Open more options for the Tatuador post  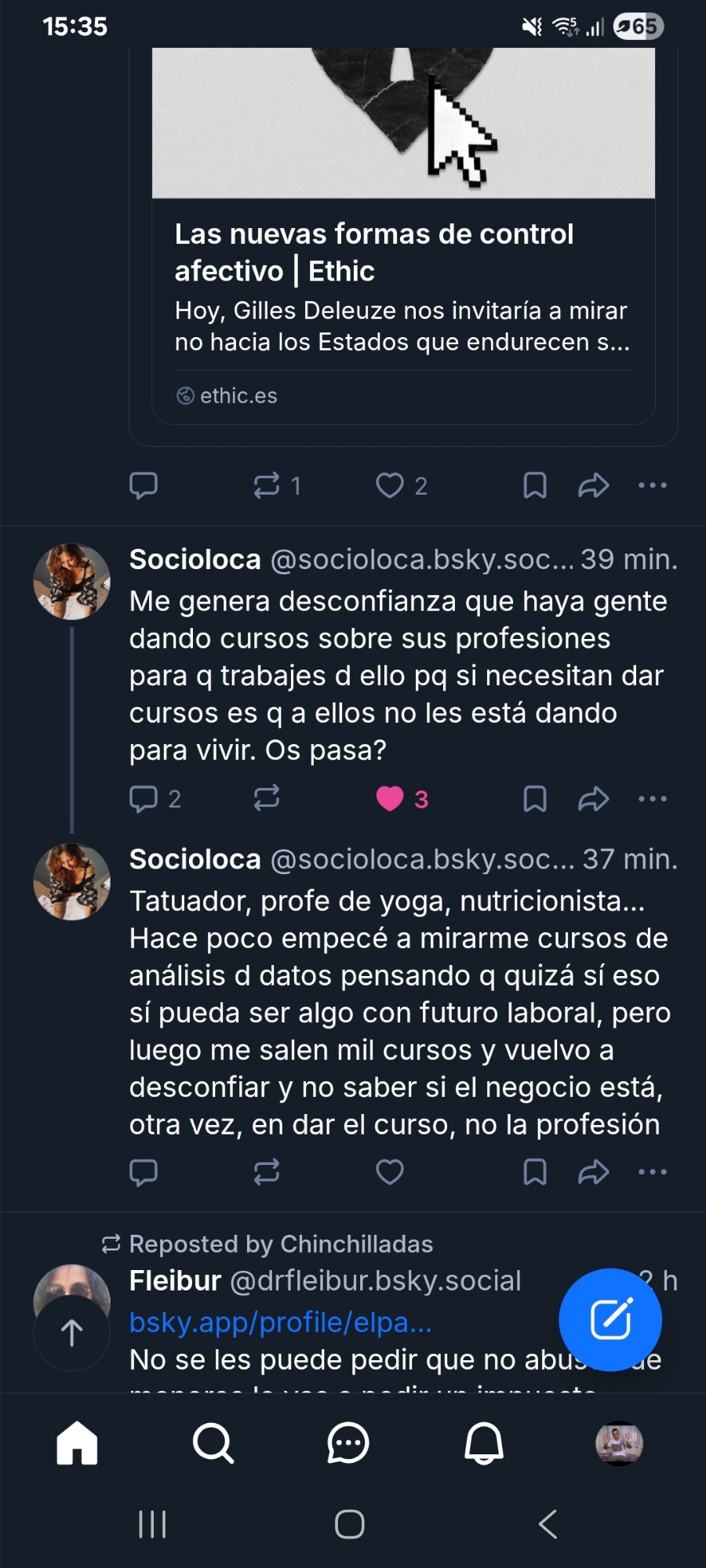click(653, 1172)
